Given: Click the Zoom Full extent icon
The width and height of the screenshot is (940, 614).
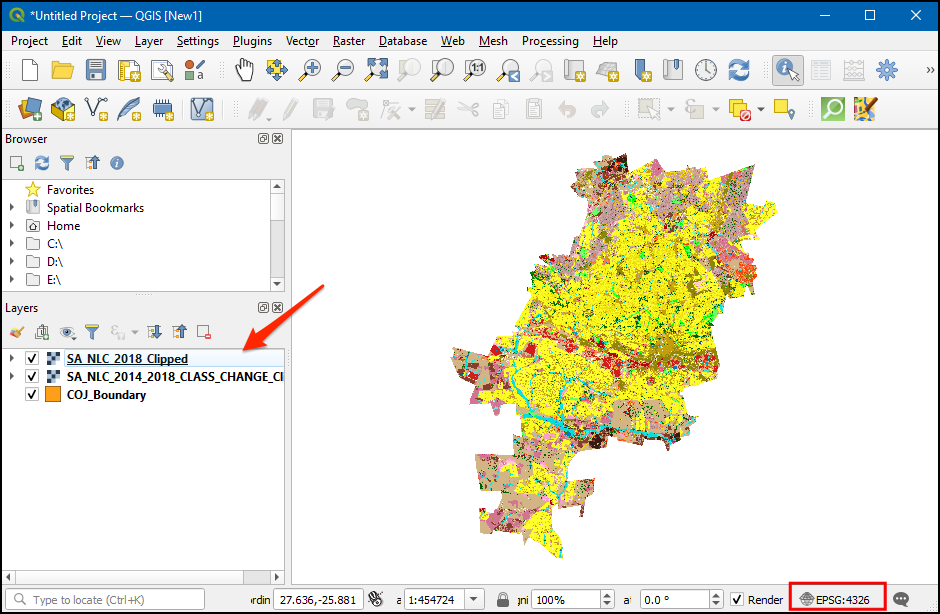Looking at the screenshot, I should point(376,70).
